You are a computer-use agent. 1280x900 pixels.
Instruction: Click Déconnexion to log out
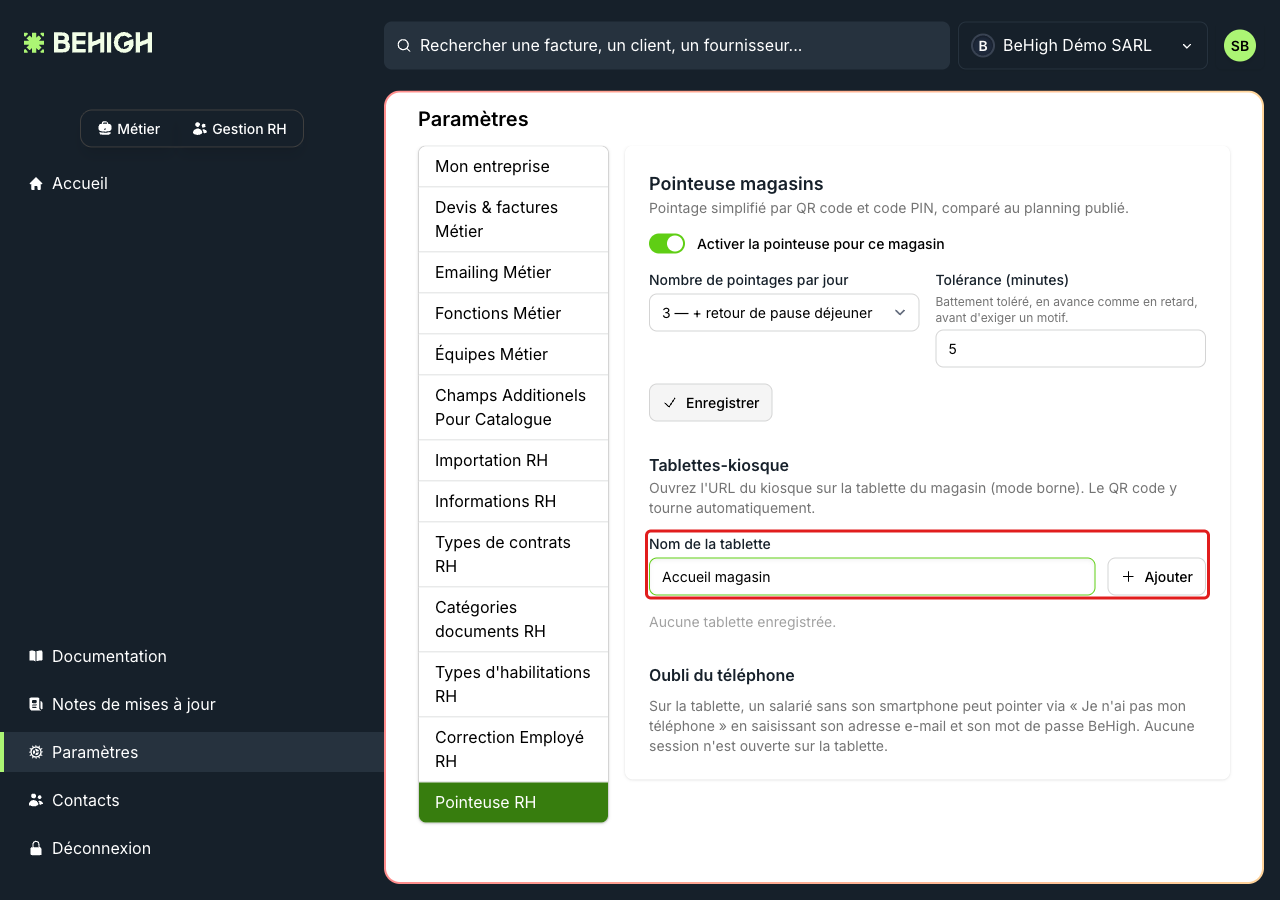coord(192,848)
